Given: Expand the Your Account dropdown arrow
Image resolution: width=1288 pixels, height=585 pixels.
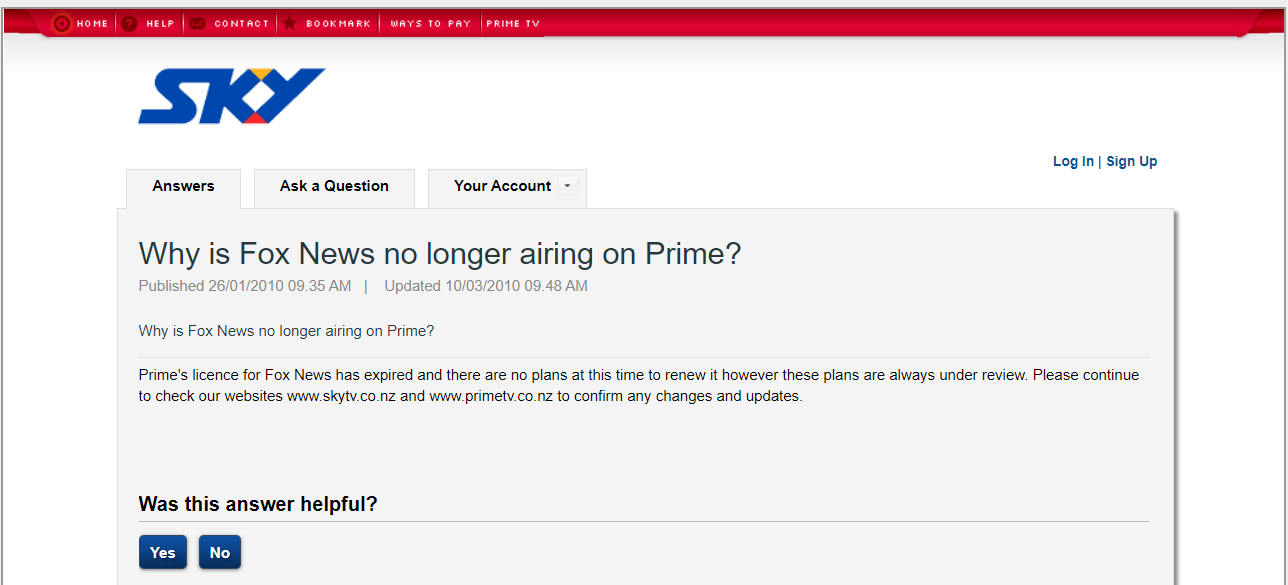Looking at the screenshot, I should [x=567, y=185].
